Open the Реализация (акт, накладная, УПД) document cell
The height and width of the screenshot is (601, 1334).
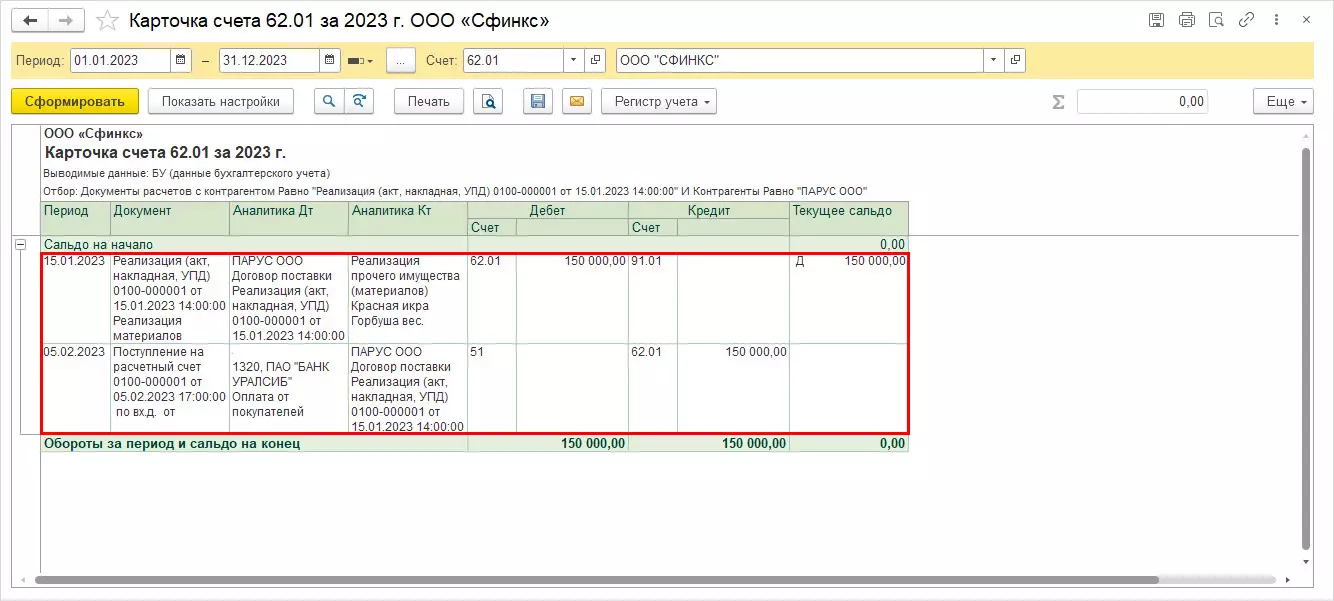coord(170,298)
